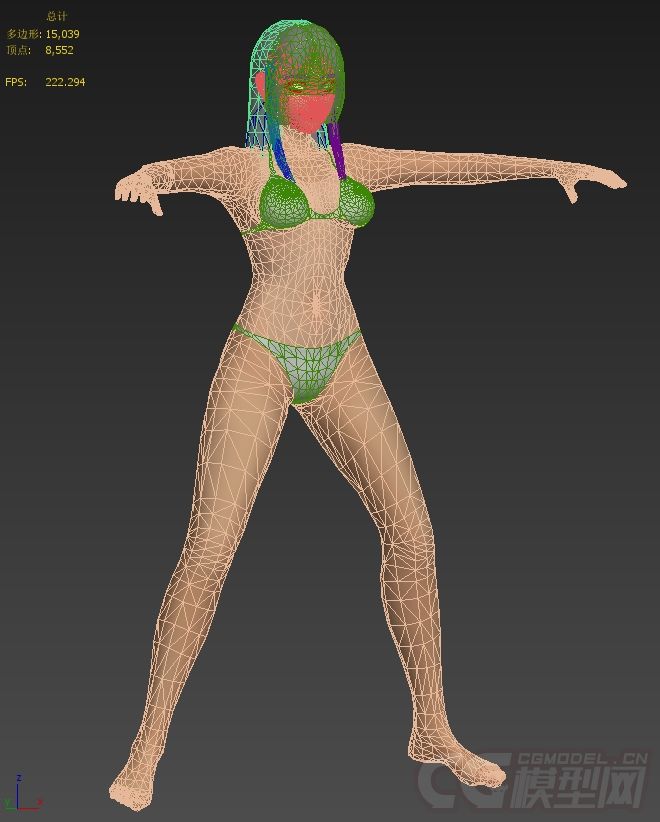
Task: Click the FPS value 222.294
Action: [x=65, y=82]
